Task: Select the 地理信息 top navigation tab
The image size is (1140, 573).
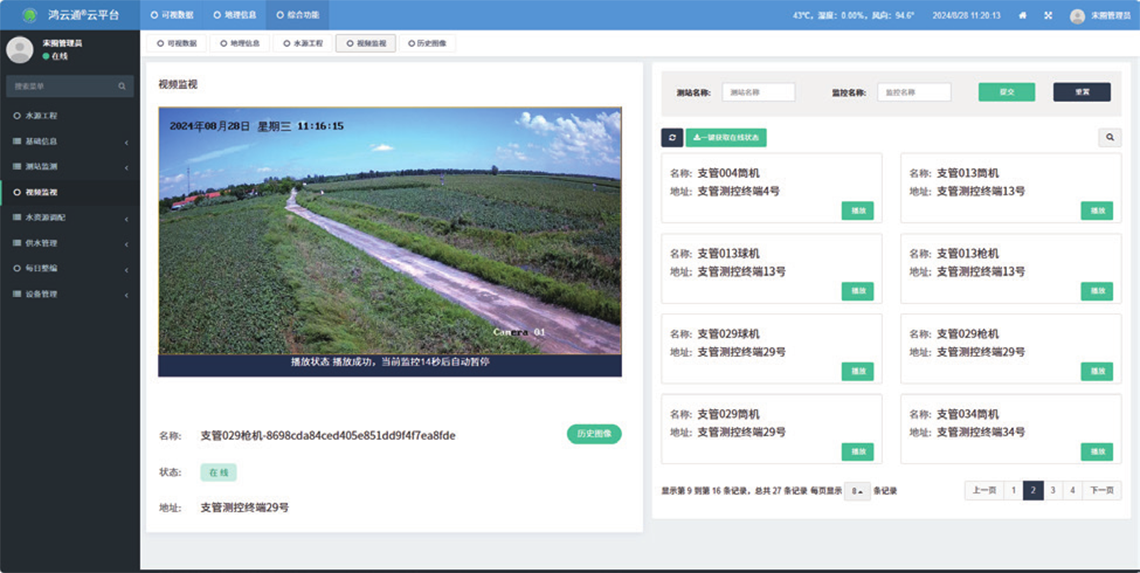Action: pos(232,15)
